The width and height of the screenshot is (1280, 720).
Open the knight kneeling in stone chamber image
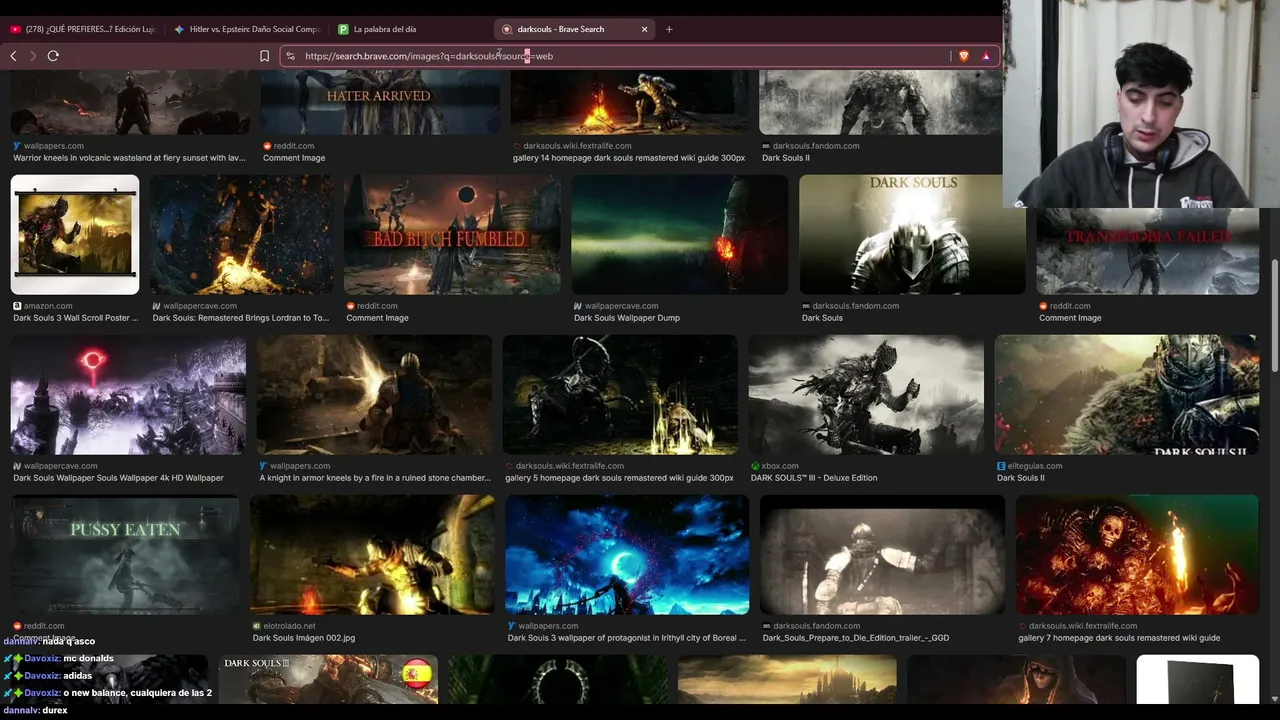[x=374, y=395]
